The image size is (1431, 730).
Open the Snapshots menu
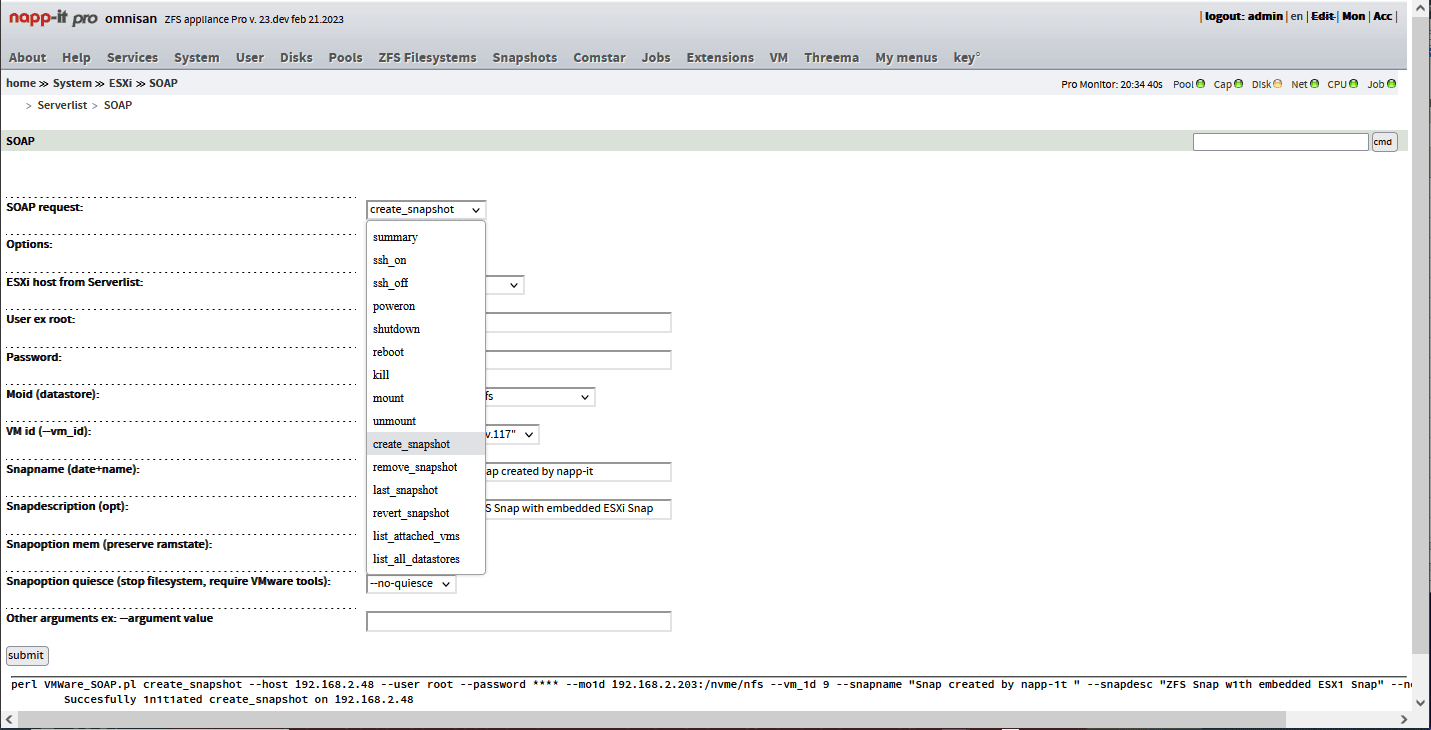tap(525, 57)
